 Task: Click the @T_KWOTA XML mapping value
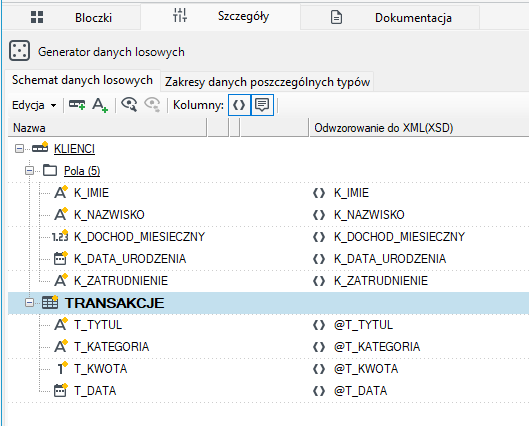pos(366,369)
